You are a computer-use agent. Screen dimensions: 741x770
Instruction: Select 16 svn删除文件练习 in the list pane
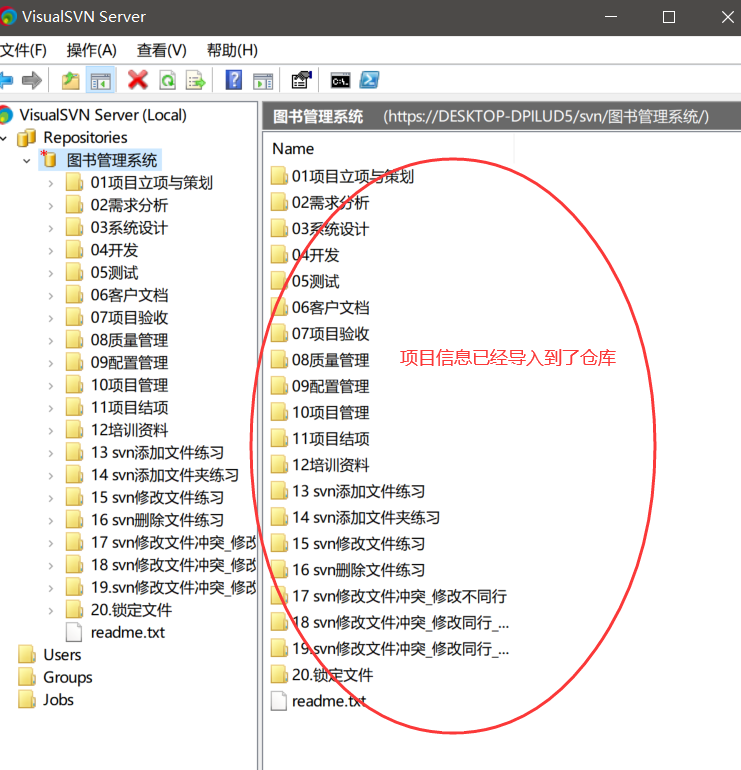[358, 570]
